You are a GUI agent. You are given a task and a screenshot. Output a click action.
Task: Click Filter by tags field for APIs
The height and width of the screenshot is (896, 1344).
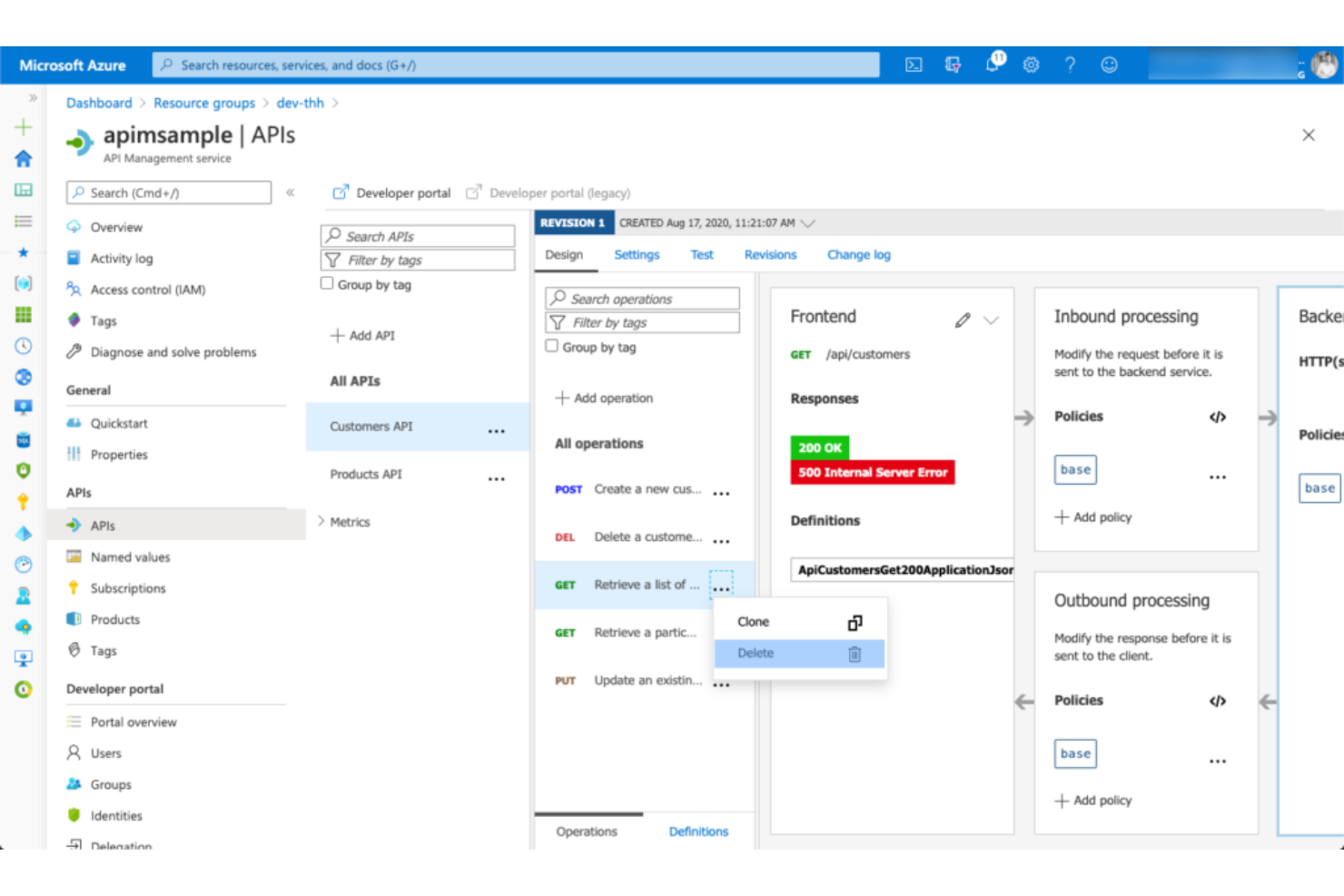click(x=418, y=261)
